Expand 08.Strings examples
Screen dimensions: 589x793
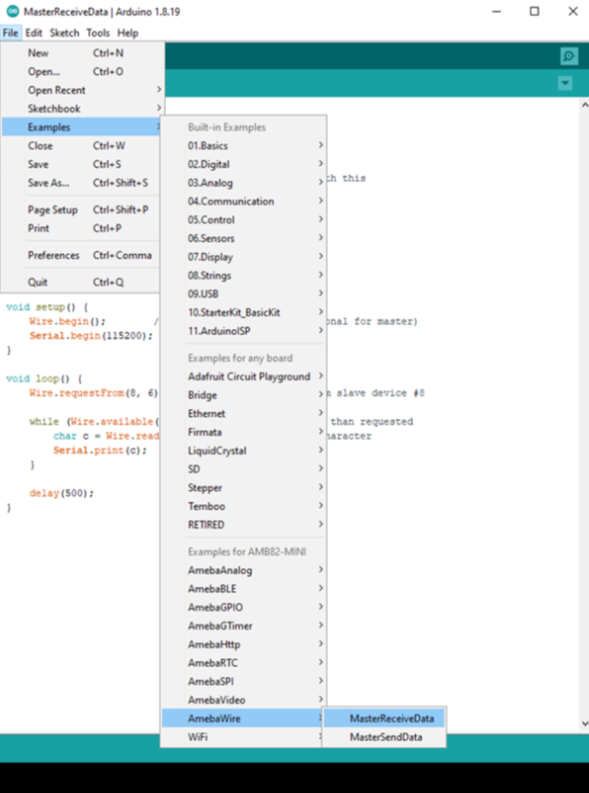244,276
